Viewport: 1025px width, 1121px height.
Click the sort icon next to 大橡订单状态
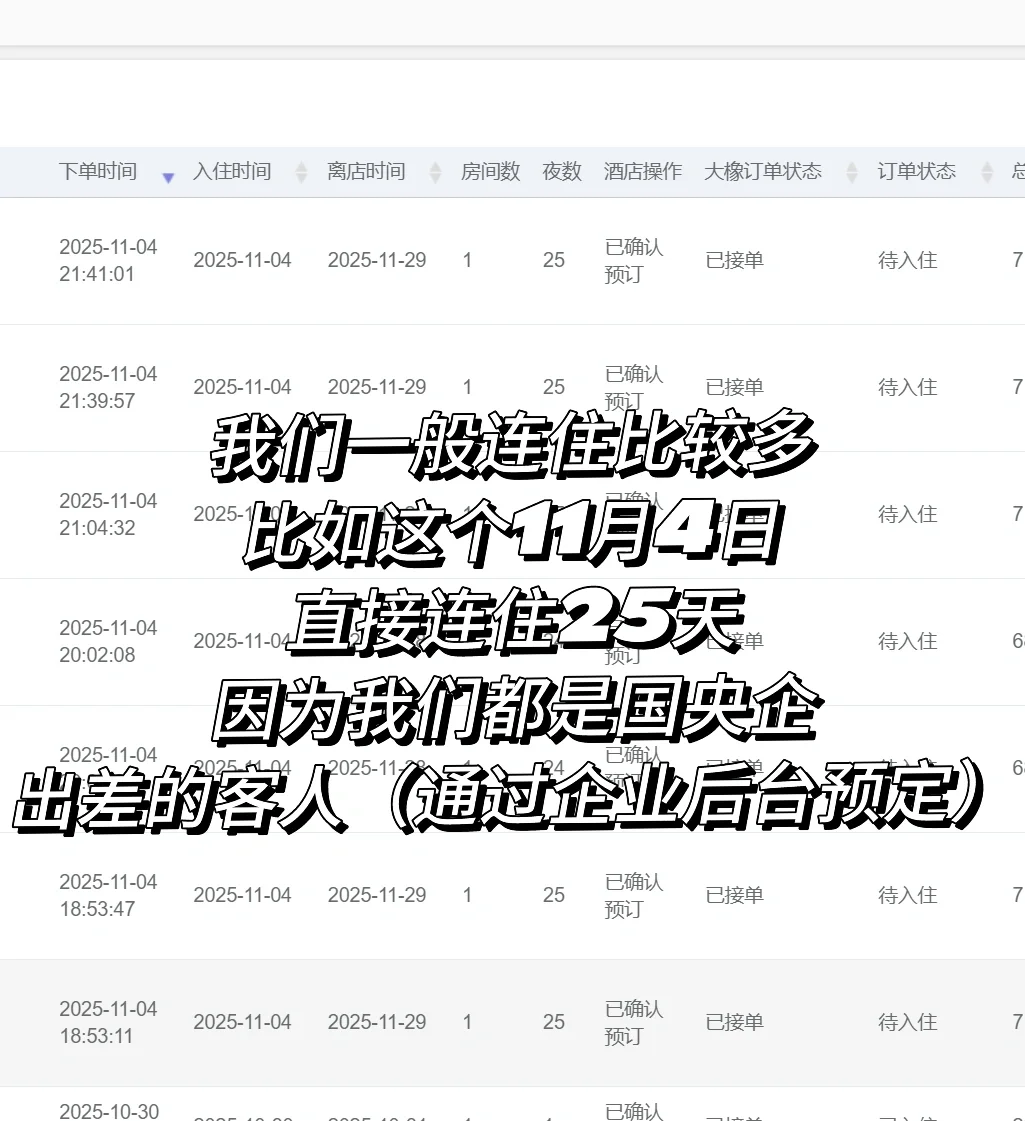pyautogui.click(x=851, y=172)
